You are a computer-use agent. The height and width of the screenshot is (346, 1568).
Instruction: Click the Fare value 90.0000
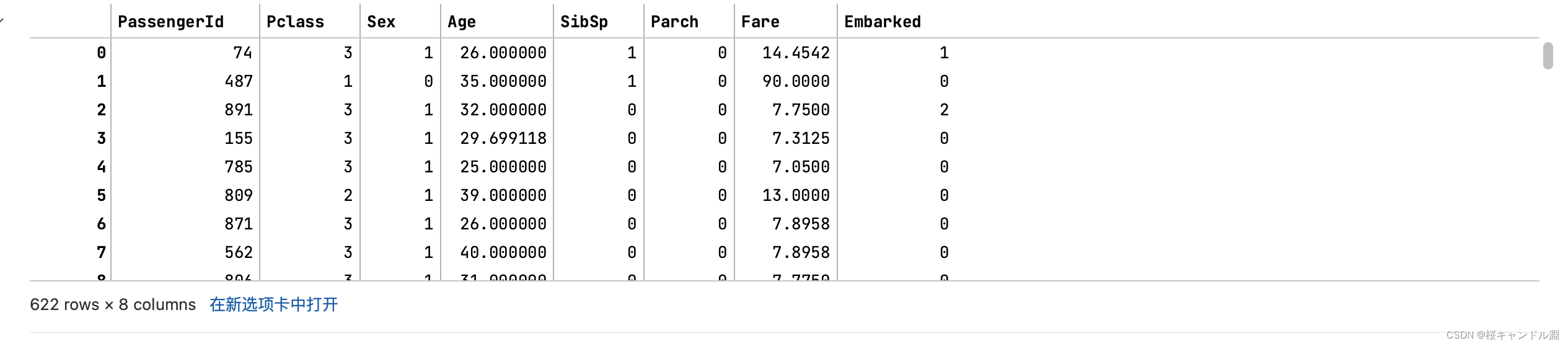(796, 81)
